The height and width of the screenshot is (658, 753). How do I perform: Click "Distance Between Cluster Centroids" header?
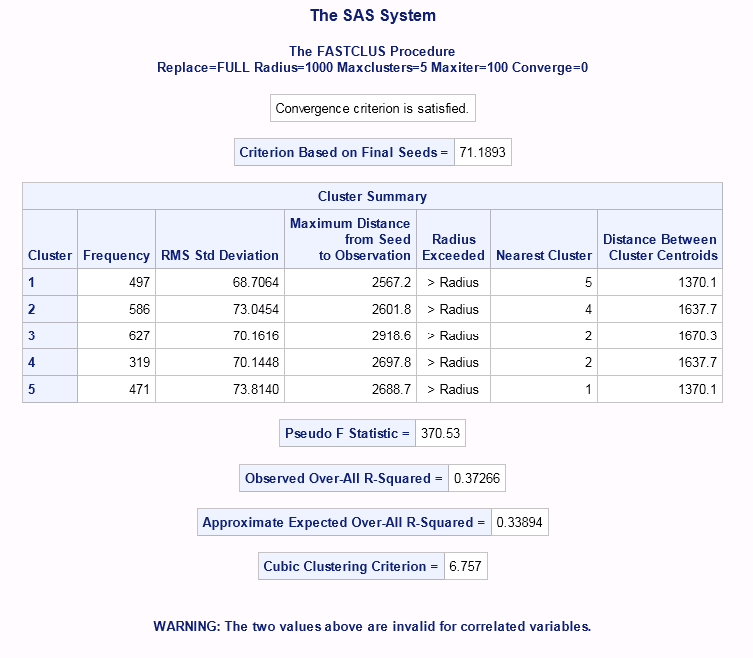[x=660, y=239]
